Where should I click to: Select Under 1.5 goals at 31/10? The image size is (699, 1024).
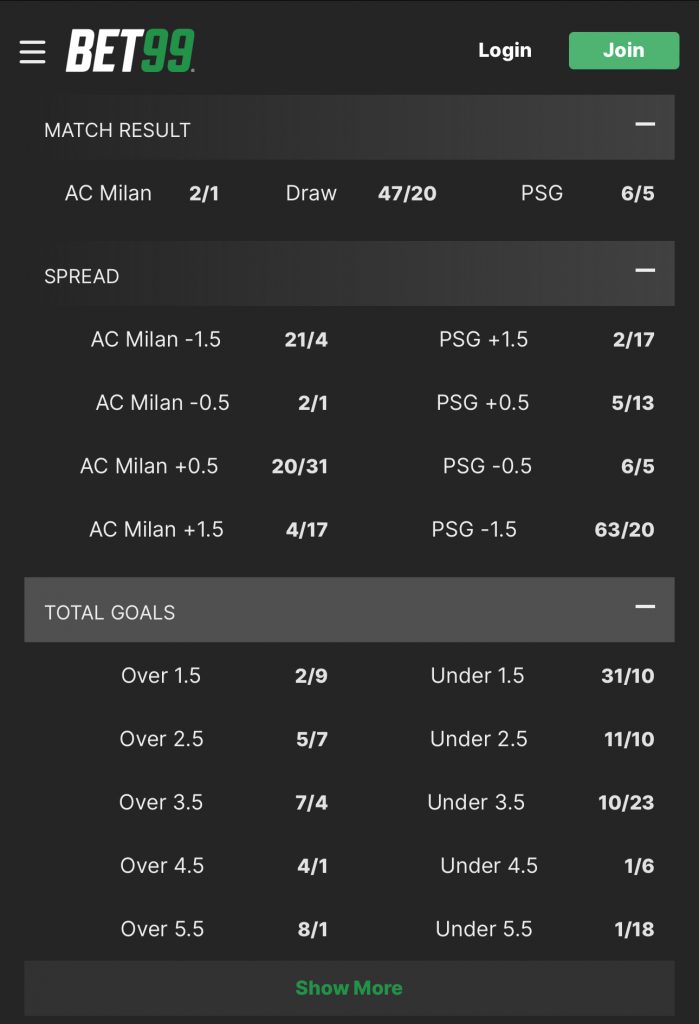[x=542, y=676]
